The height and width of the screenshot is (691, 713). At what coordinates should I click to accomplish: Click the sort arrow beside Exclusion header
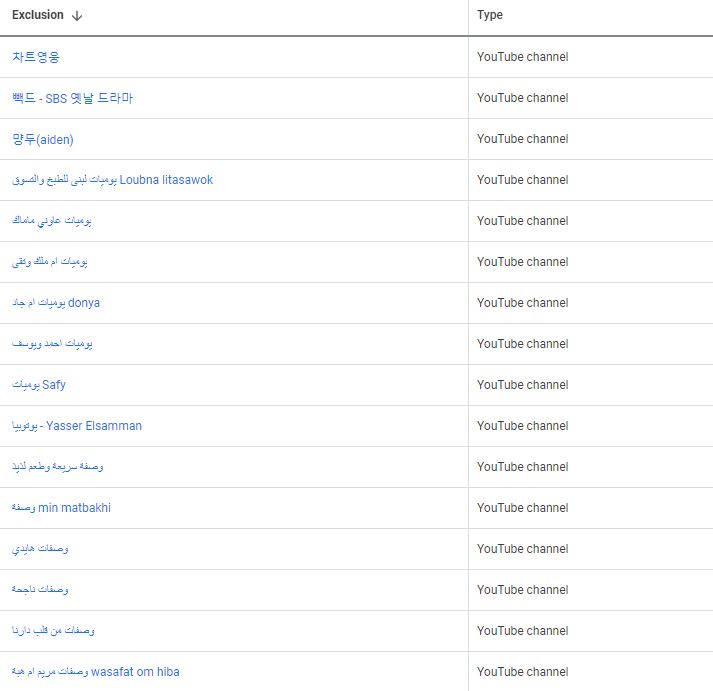pyautogui.click(x=77, y=15)
